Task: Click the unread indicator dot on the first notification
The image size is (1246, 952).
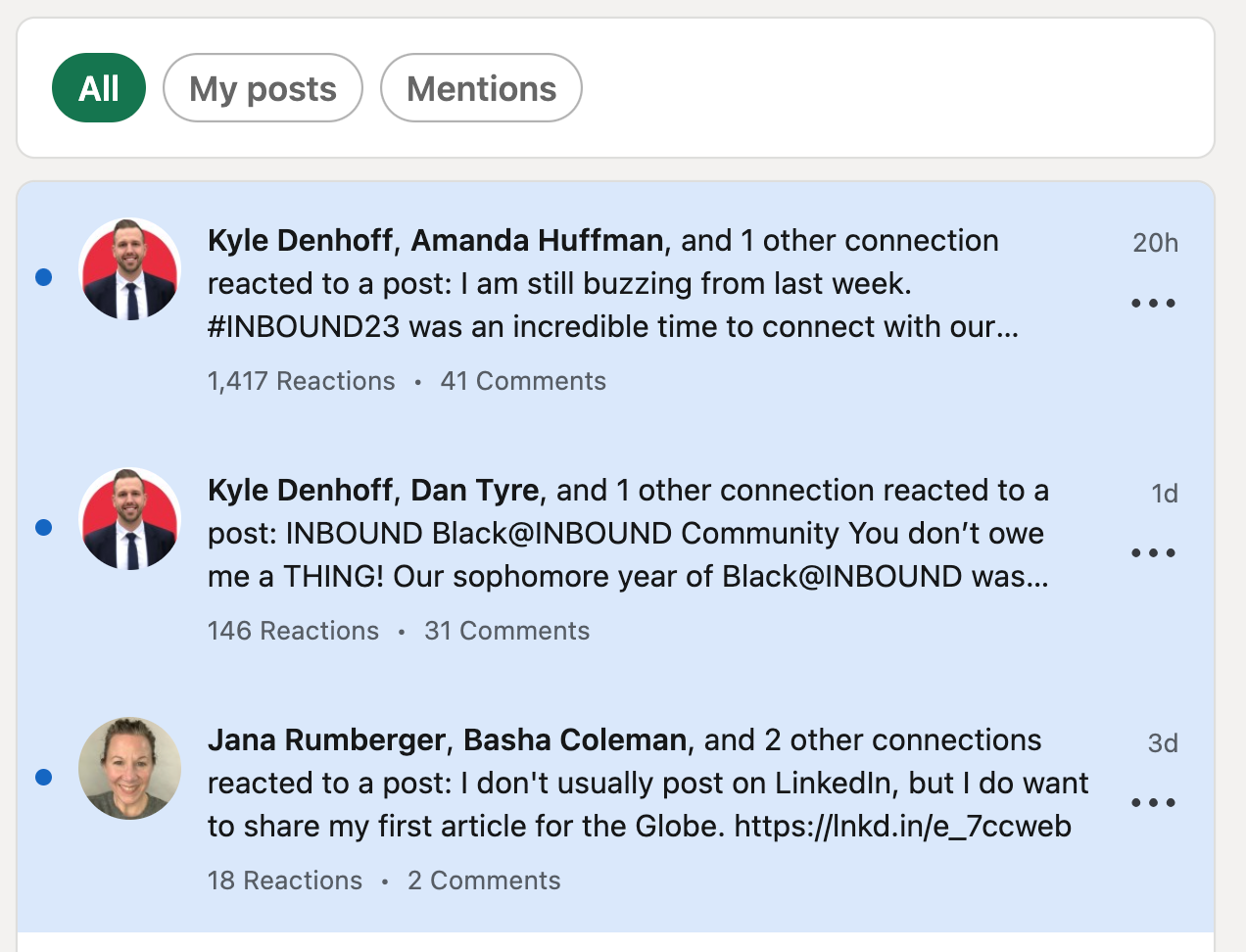Action: [43, 277]
